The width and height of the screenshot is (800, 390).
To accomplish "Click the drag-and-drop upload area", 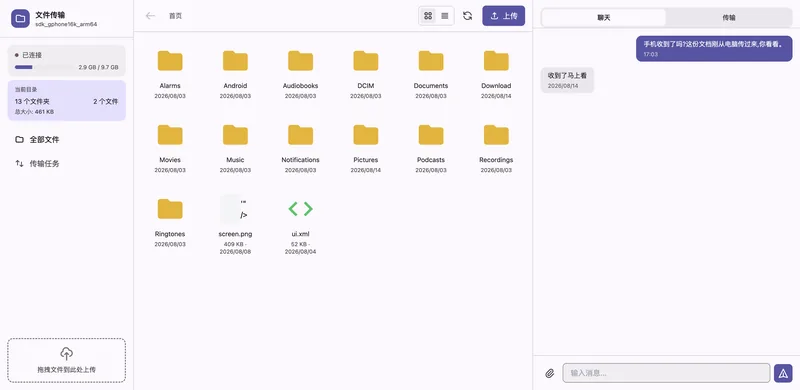I will [x=66, y=360].
